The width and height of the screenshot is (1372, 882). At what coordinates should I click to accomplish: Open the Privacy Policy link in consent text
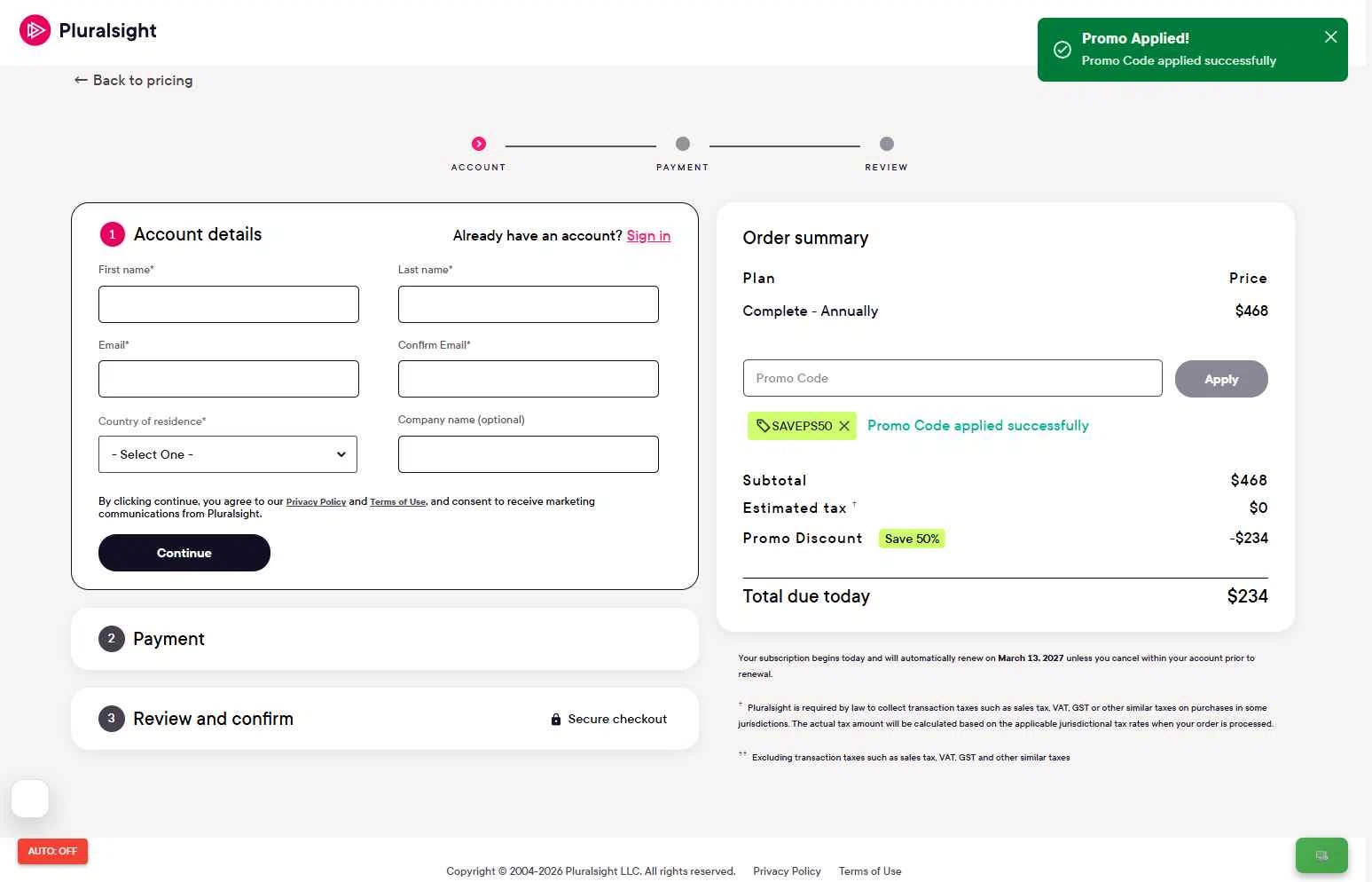[316, 502]
